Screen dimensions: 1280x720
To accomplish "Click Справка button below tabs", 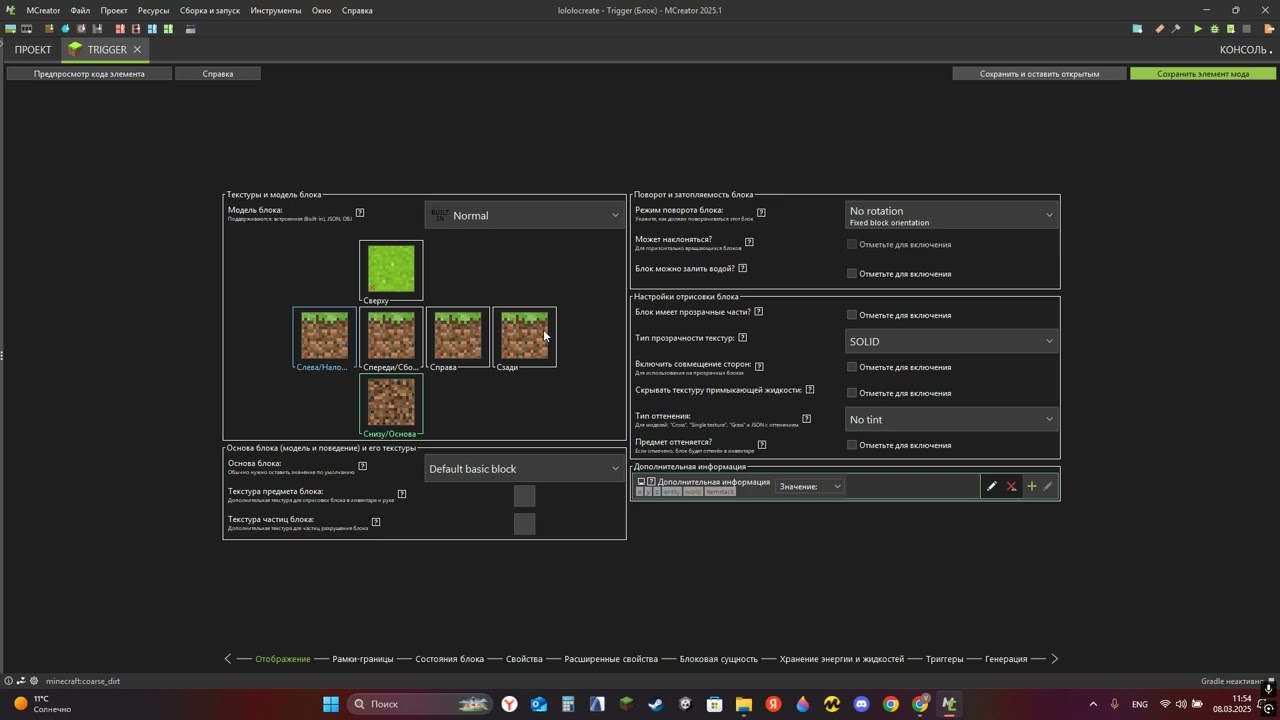I will coord(218,73).
